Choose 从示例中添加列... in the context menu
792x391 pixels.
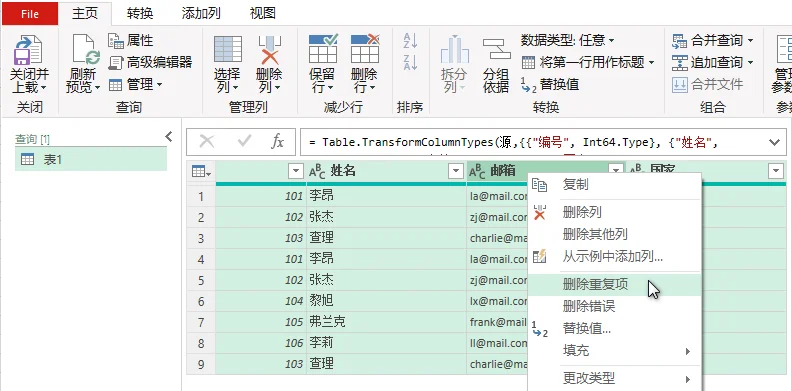tap(615, 256)
